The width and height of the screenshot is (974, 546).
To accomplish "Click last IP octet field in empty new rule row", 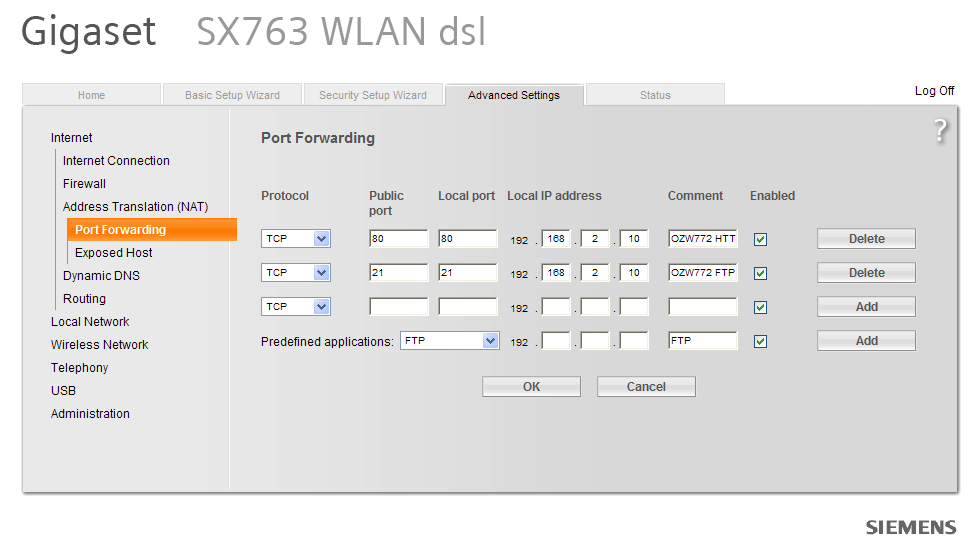I will [x=634, y=307].
